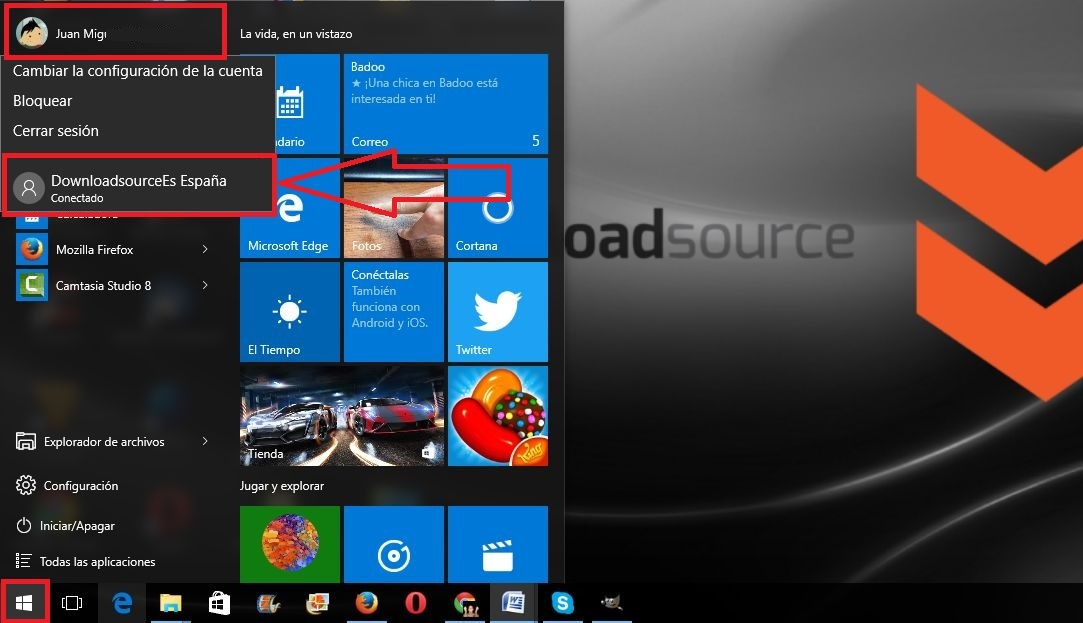Launch Microsoft Edge from the taskbar

122,603
